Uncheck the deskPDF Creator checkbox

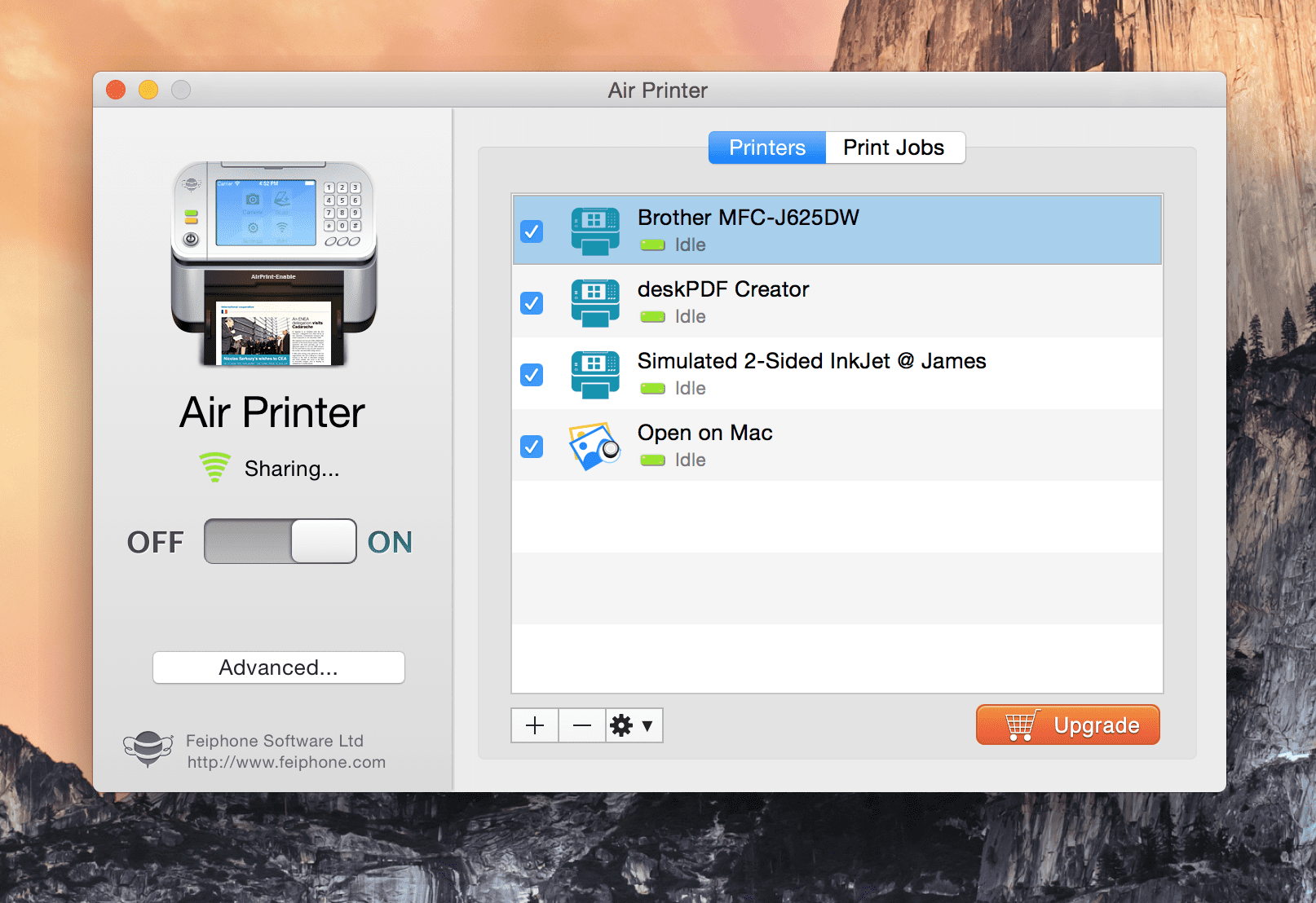[x=532, y=303]
